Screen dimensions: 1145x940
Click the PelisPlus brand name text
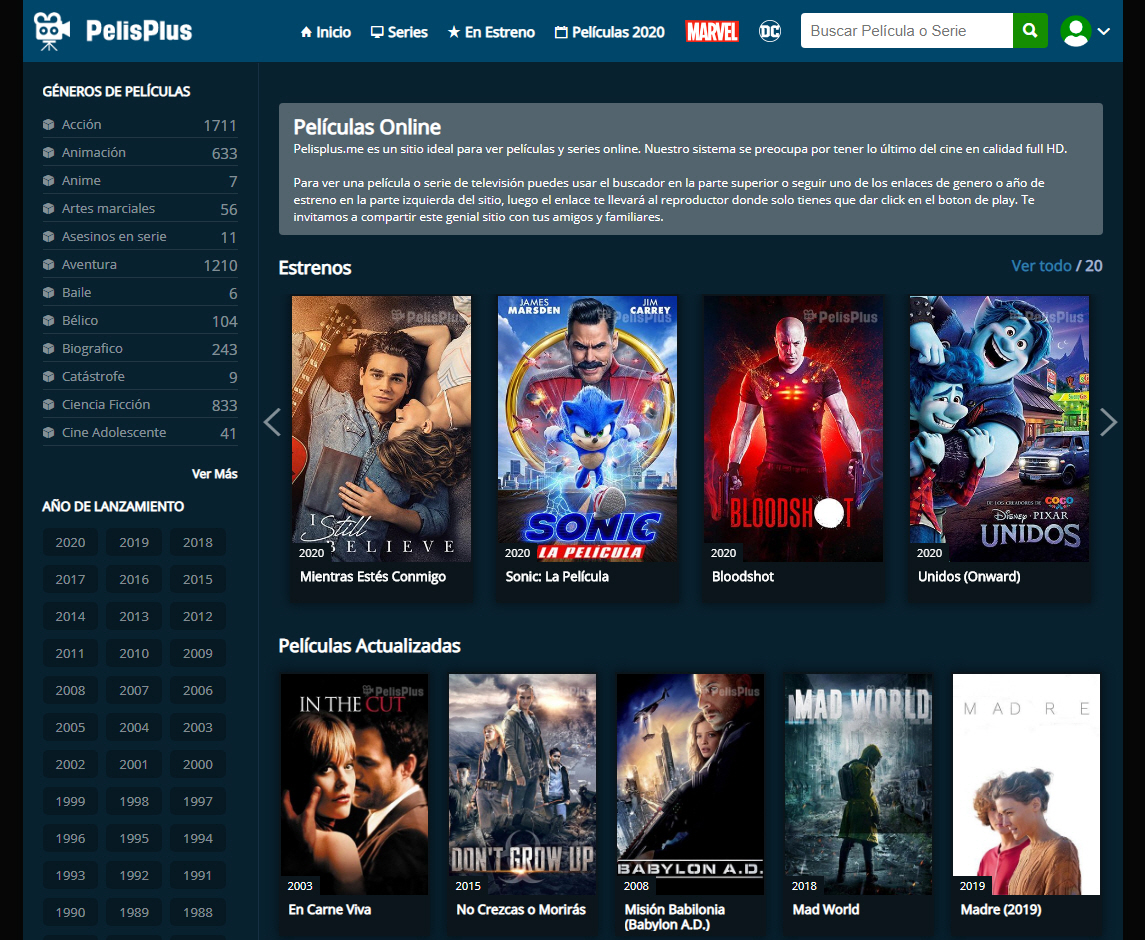(139, 31)
